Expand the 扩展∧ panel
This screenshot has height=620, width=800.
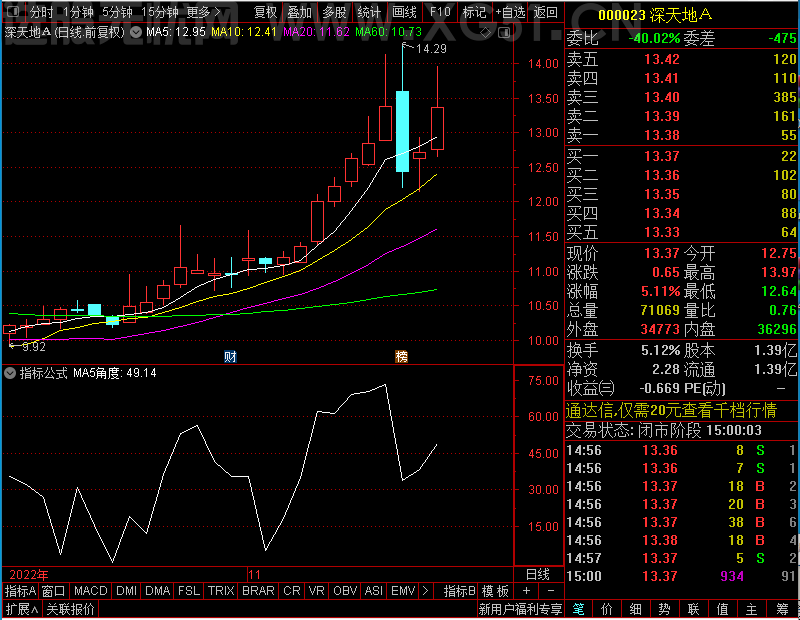pos(22,609)
